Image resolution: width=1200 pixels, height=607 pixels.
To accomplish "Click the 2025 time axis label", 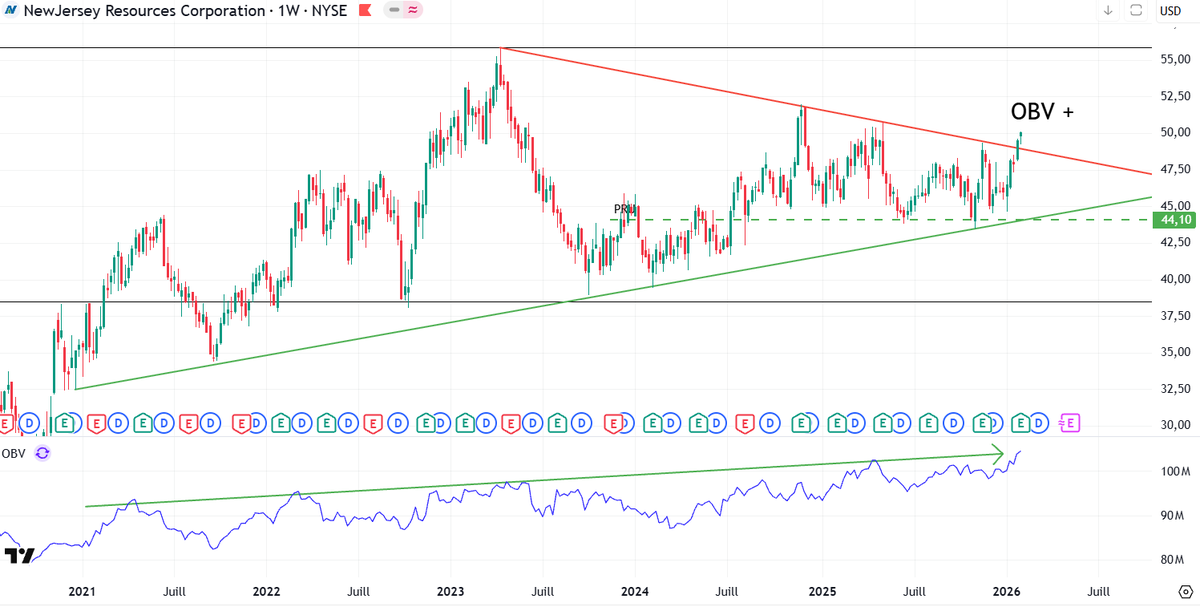I will (822, 591).
